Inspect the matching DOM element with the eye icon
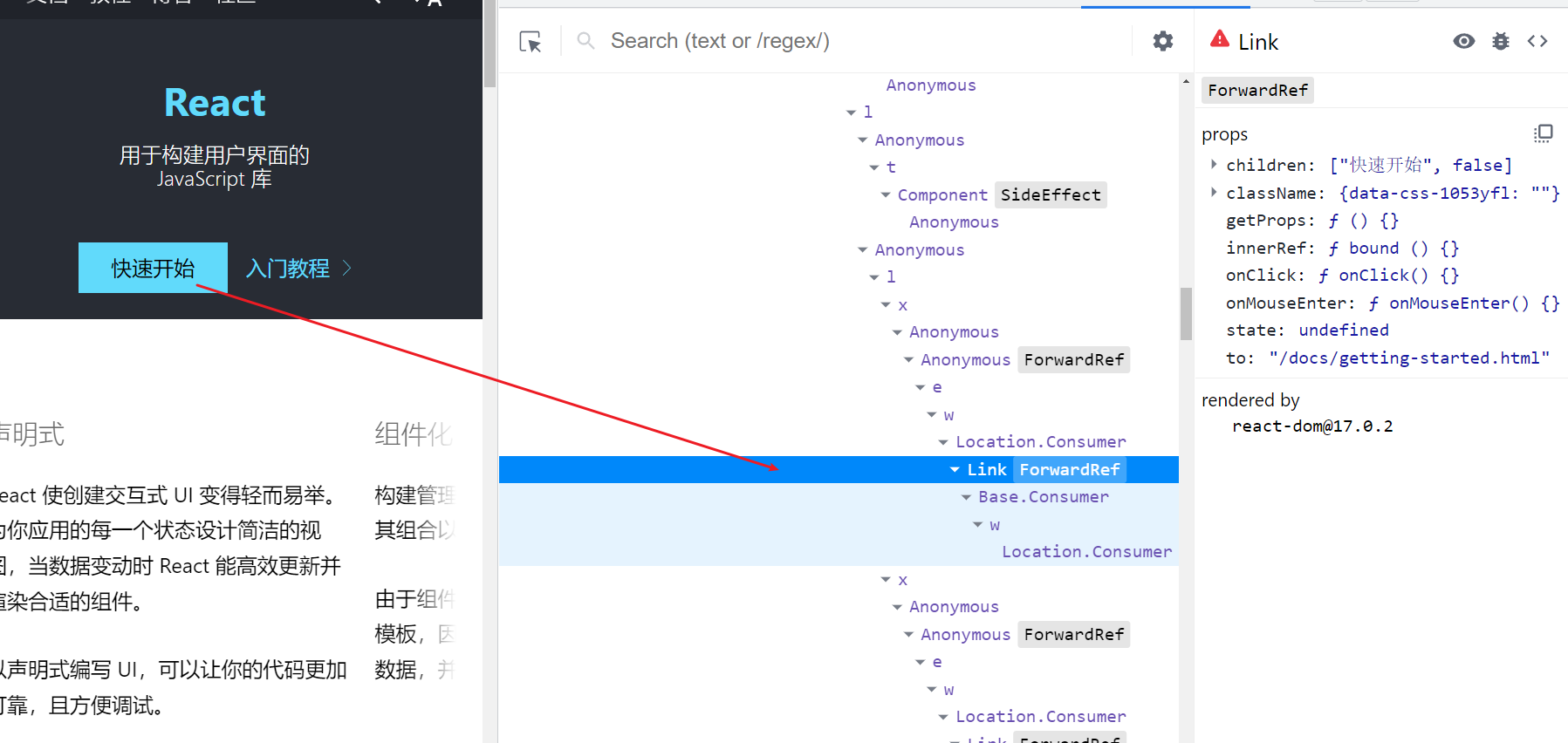The height and width of the screenshot is (743, 1568). (1464, 41)
